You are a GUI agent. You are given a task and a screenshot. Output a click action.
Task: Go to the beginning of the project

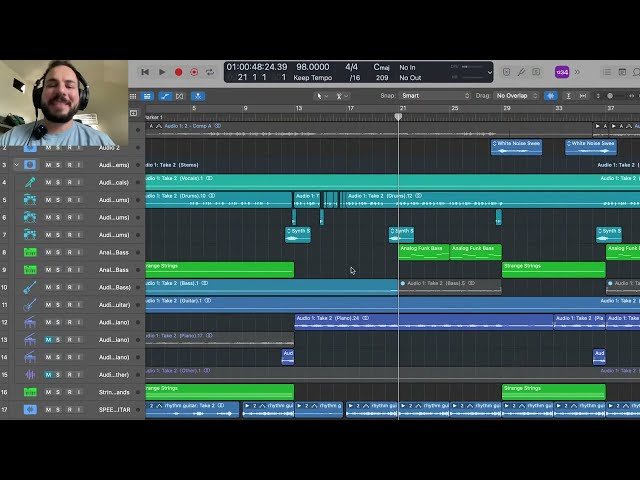(145, 72)
